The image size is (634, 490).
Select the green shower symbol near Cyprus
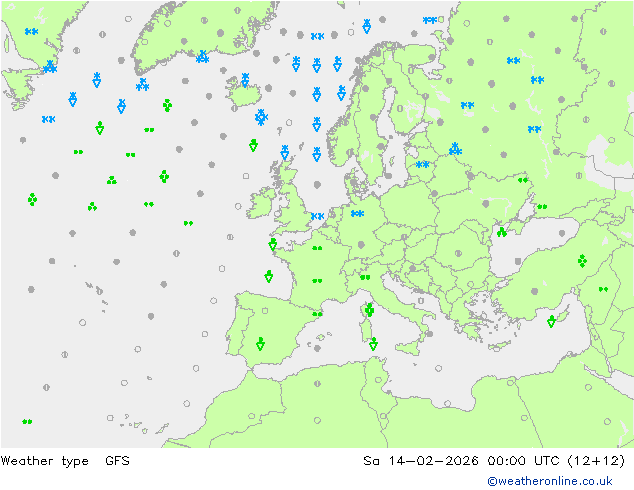tap(551, 321)
